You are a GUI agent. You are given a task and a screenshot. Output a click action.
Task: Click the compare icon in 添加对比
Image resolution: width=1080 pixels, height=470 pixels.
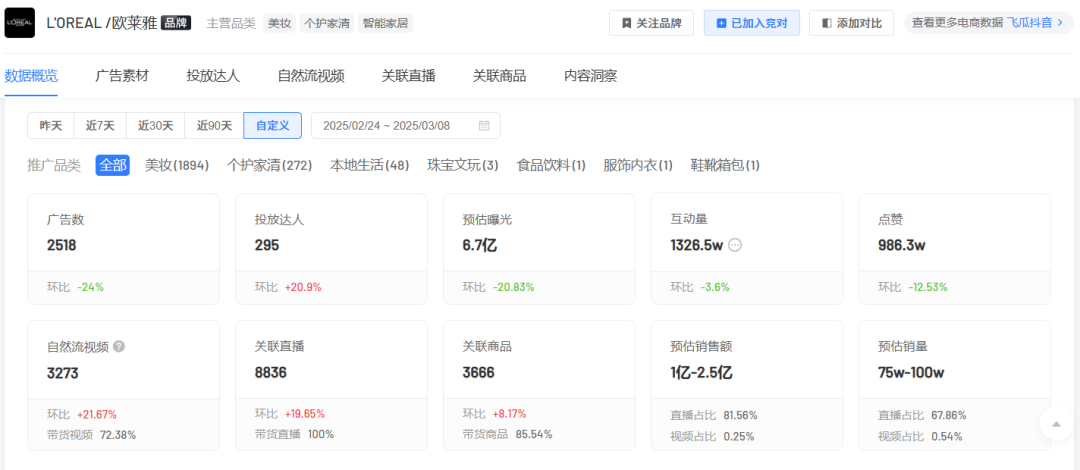pos(827,23)
